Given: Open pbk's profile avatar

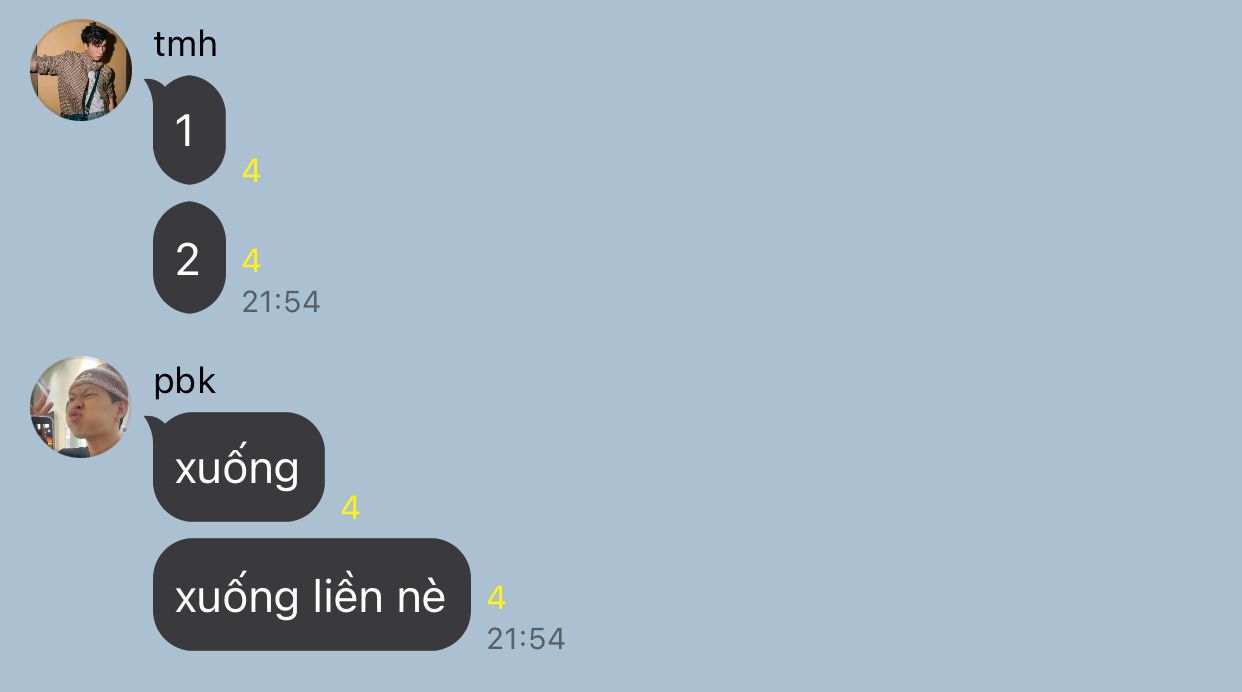Looking at the screenshot, I should pos(81,407).
